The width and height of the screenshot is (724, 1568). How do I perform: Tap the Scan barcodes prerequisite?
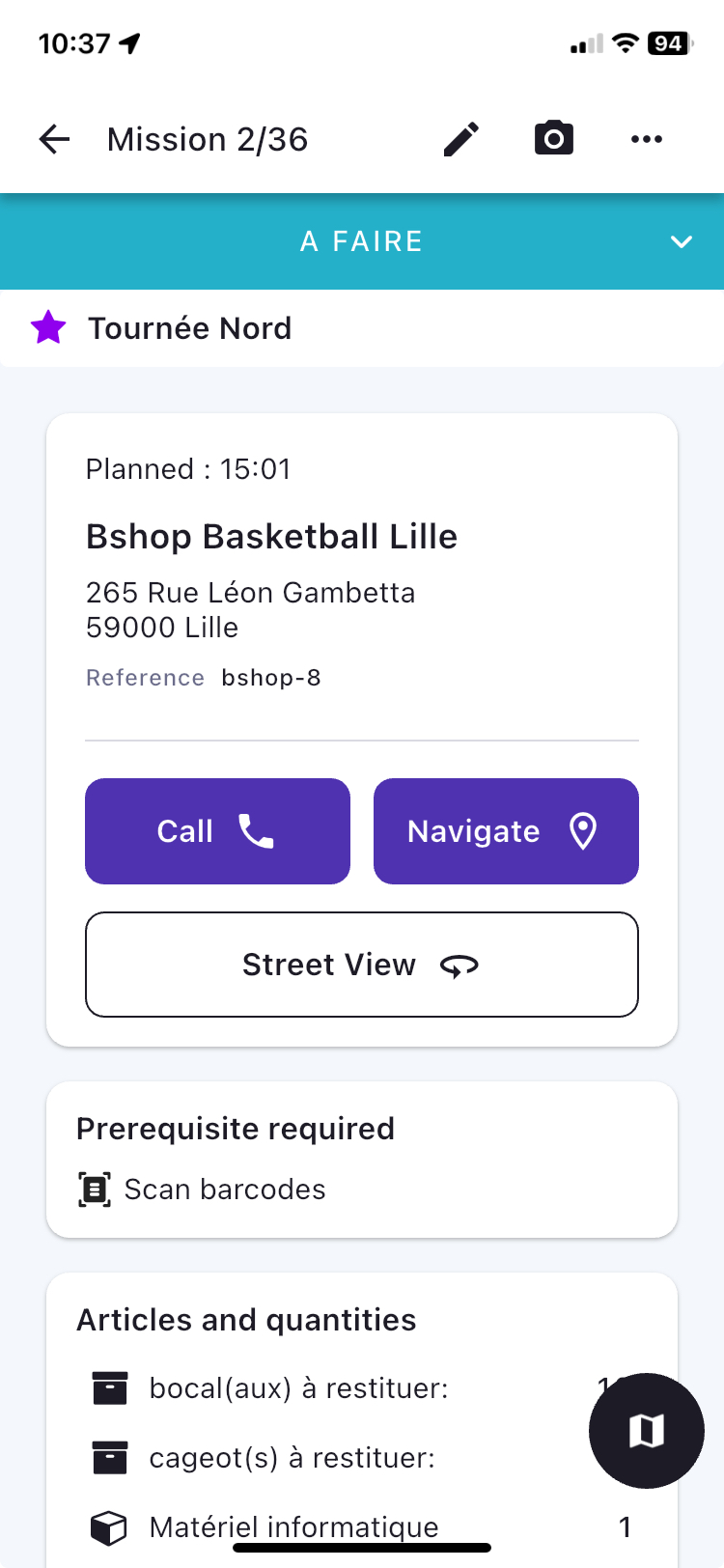[x=225, y=1190]
